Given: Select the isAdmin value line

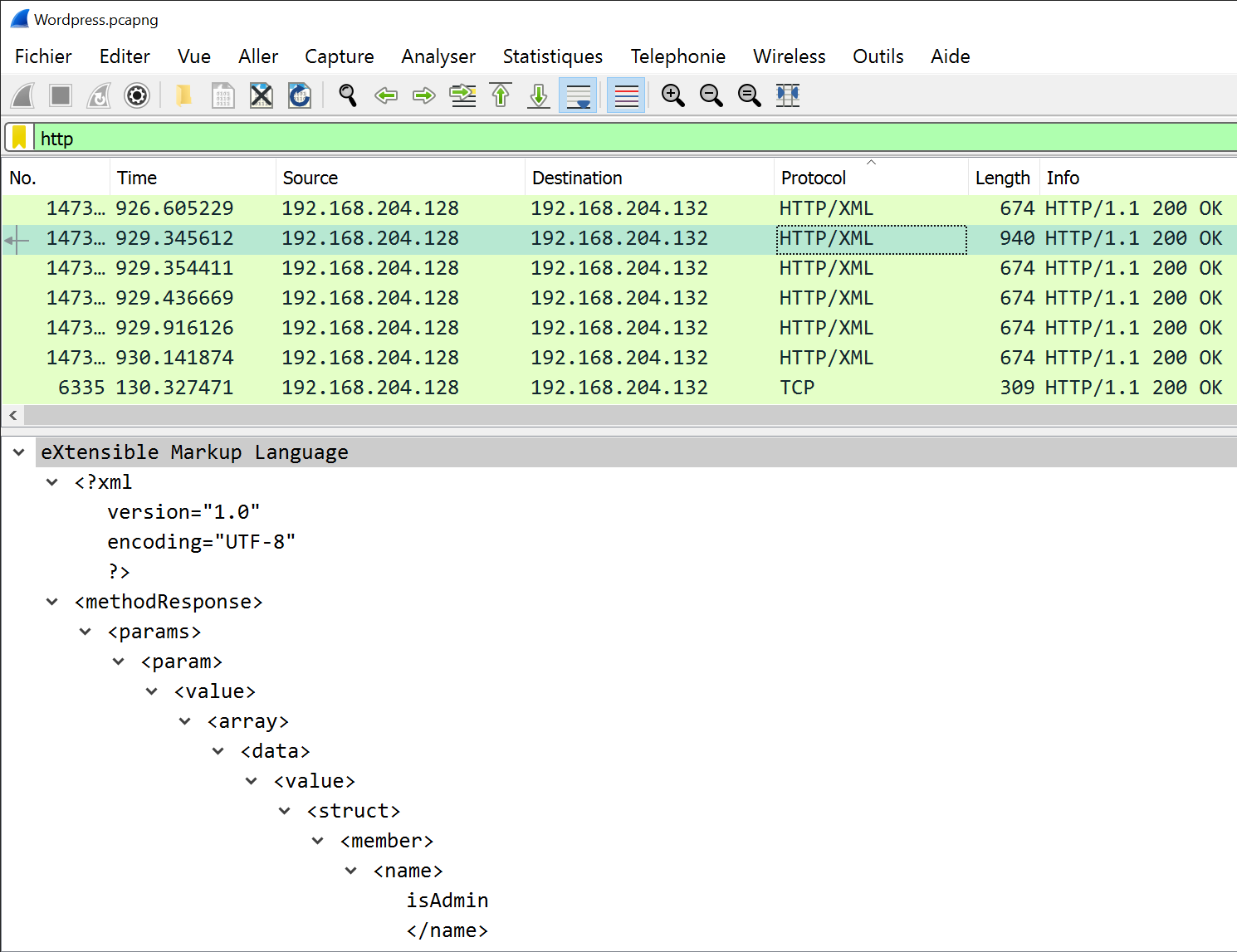Looking at the screenshot, I should [x=447, y=901].
